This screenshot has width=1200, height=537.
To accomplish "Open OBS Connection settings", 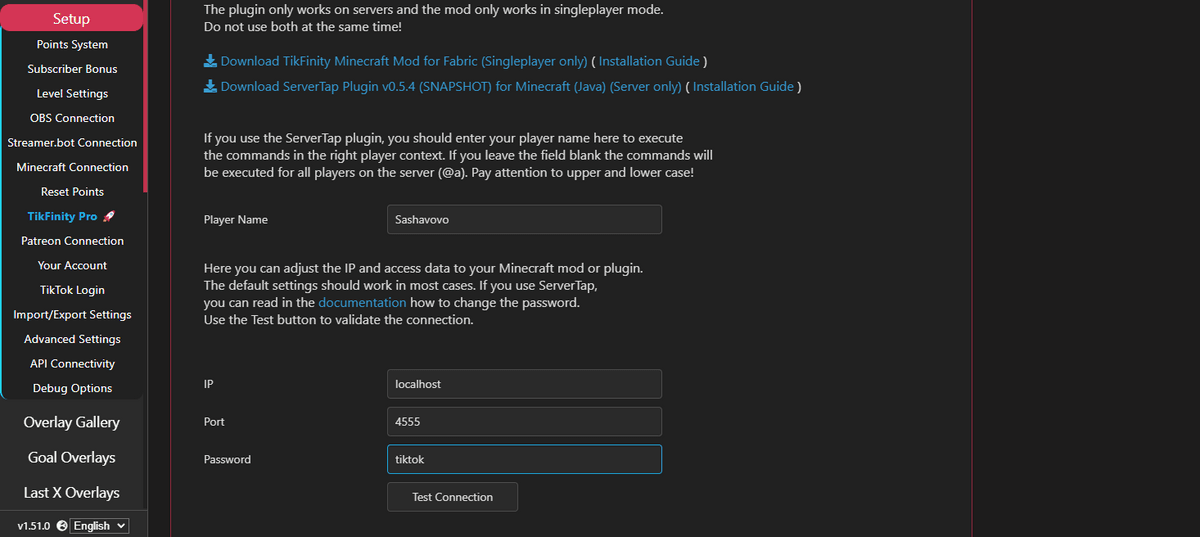I will point(72,118).
